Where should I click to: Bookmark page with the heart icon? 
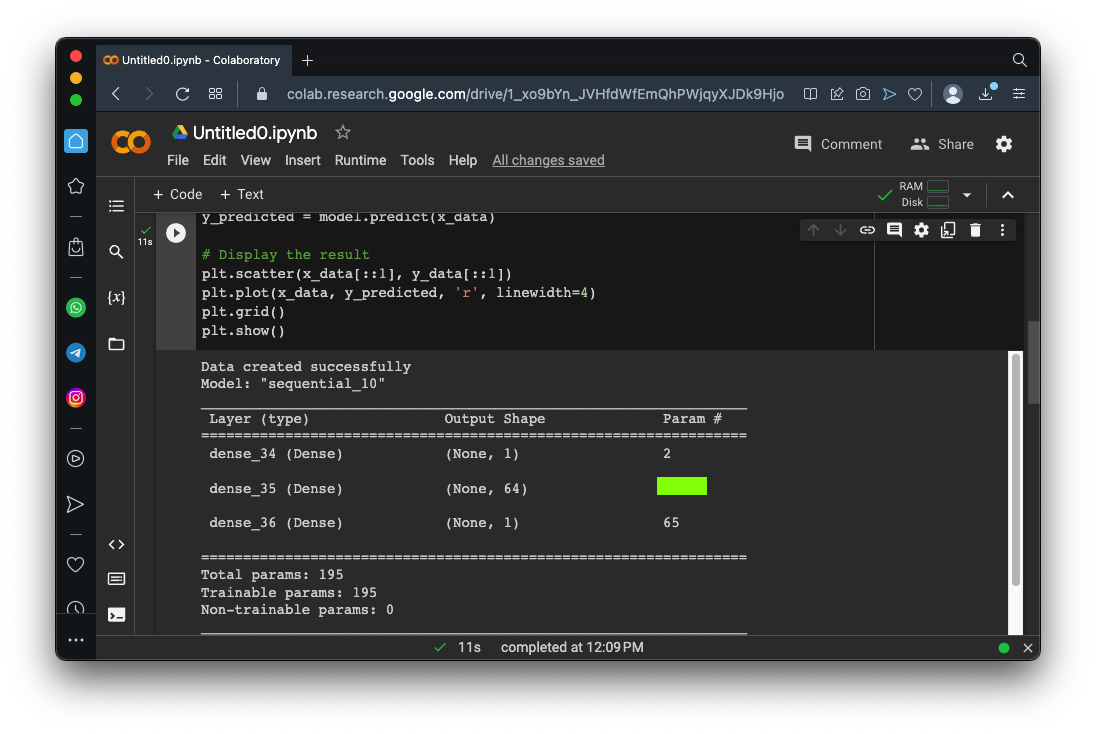914,94
